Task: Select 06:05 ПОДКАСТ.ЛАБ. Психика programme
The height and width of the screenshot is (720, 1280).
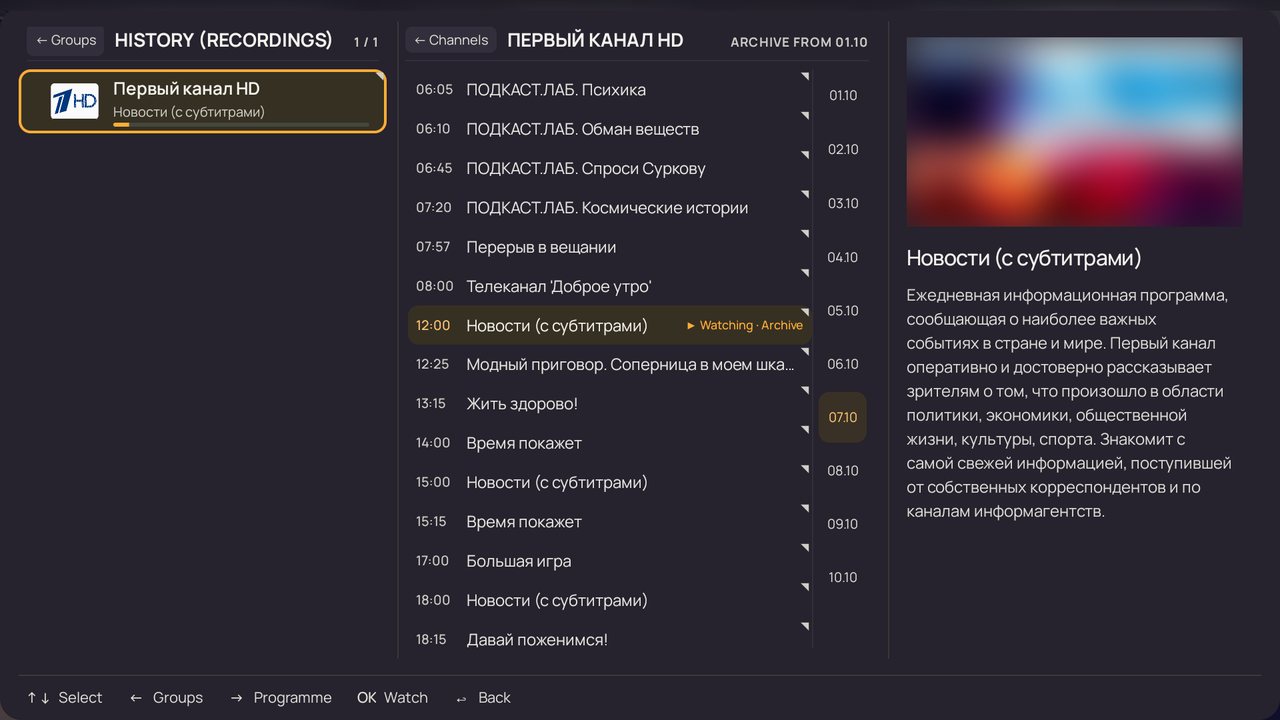Action: (x=610, y=90)
